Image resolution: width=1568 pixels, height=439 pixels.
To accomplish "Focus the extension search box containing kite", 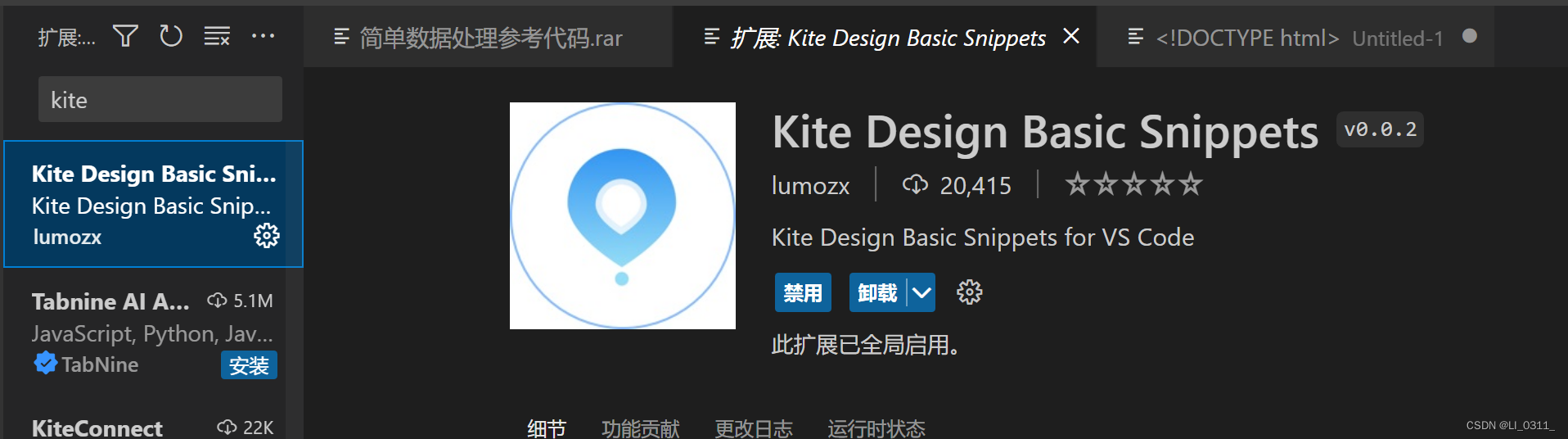I will point(160,99).
